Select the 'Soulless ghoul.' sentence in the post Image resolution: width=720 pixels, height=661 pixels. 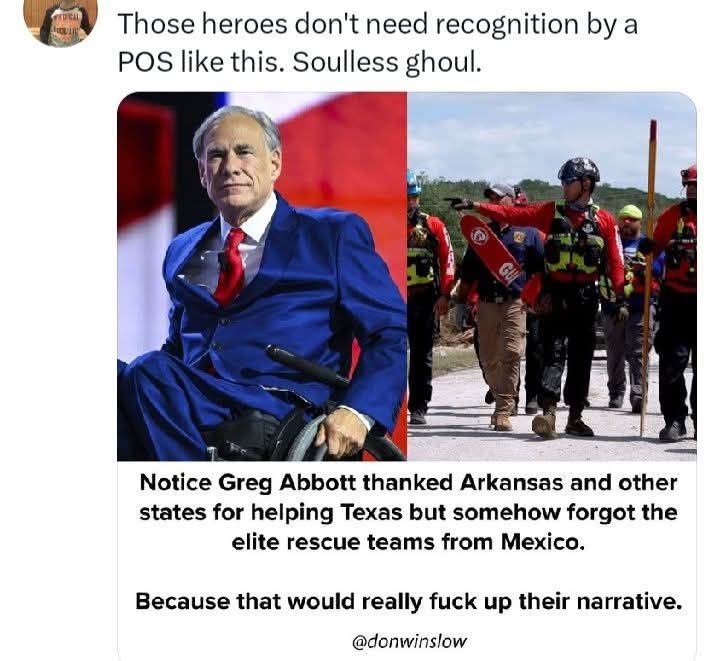pos(387,62)
